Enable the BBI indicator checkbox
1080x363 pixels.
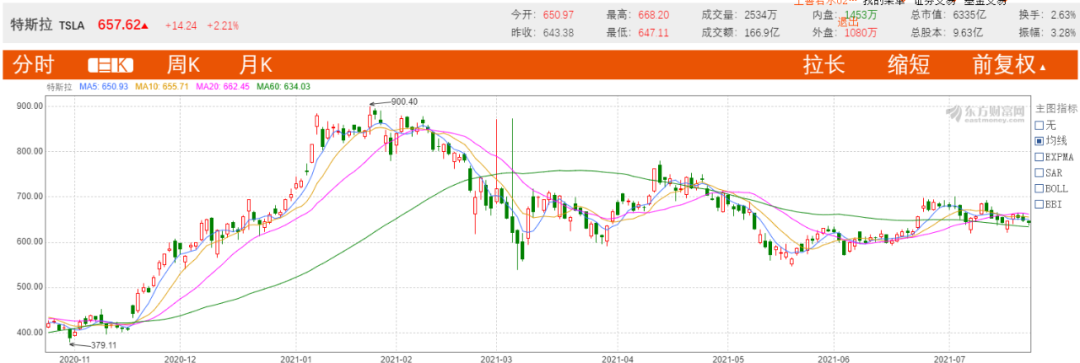pyautogui.click(x=1039, y=204)
